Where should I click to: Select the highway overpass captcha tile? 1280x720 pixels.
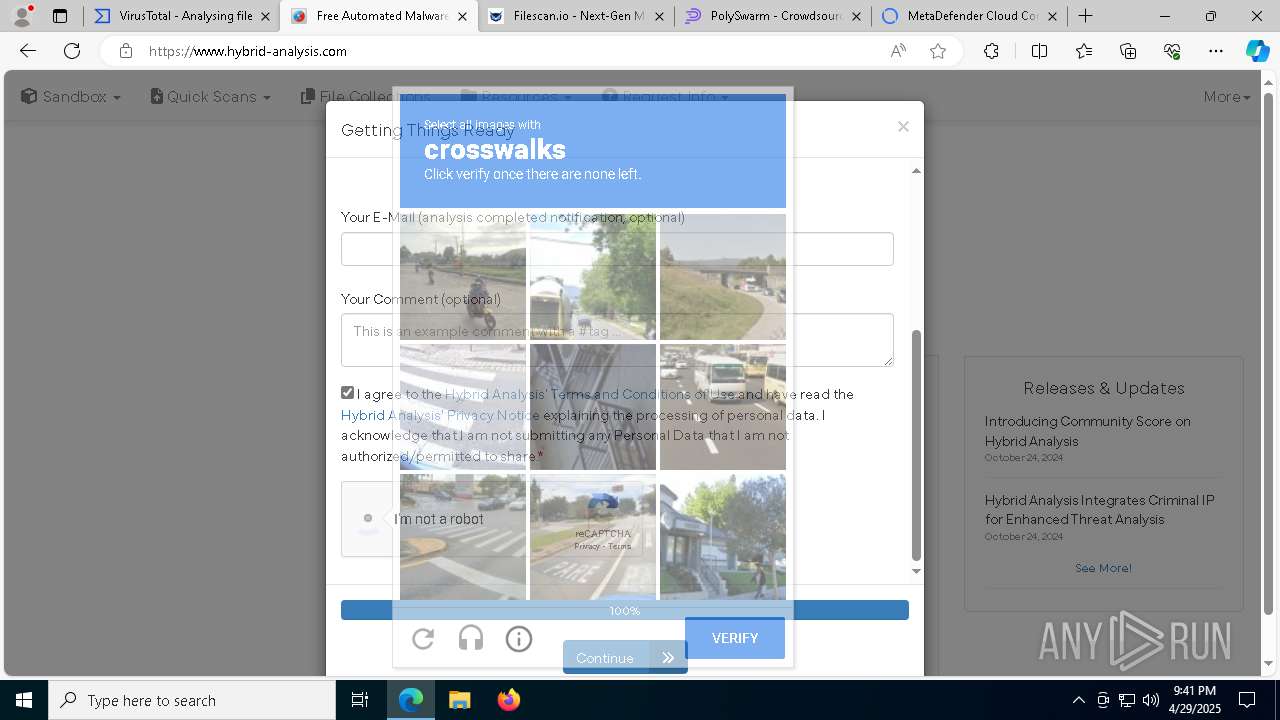click(723, 277)
